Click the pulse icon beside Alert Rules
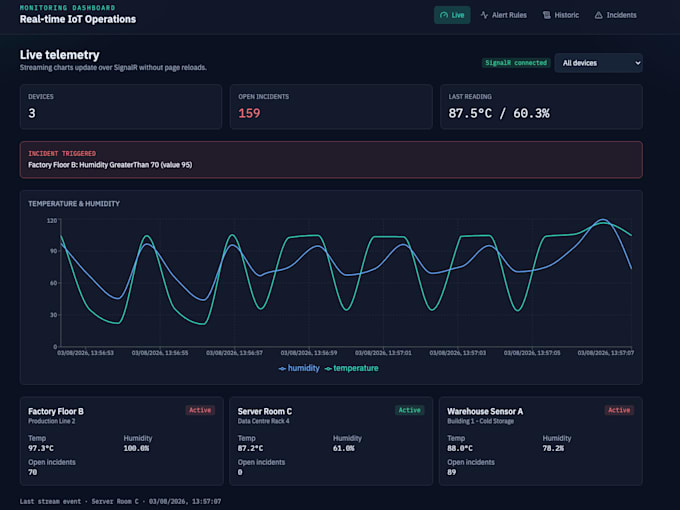The height and width of the screenshot is (510, 680). tap(484, 15)
